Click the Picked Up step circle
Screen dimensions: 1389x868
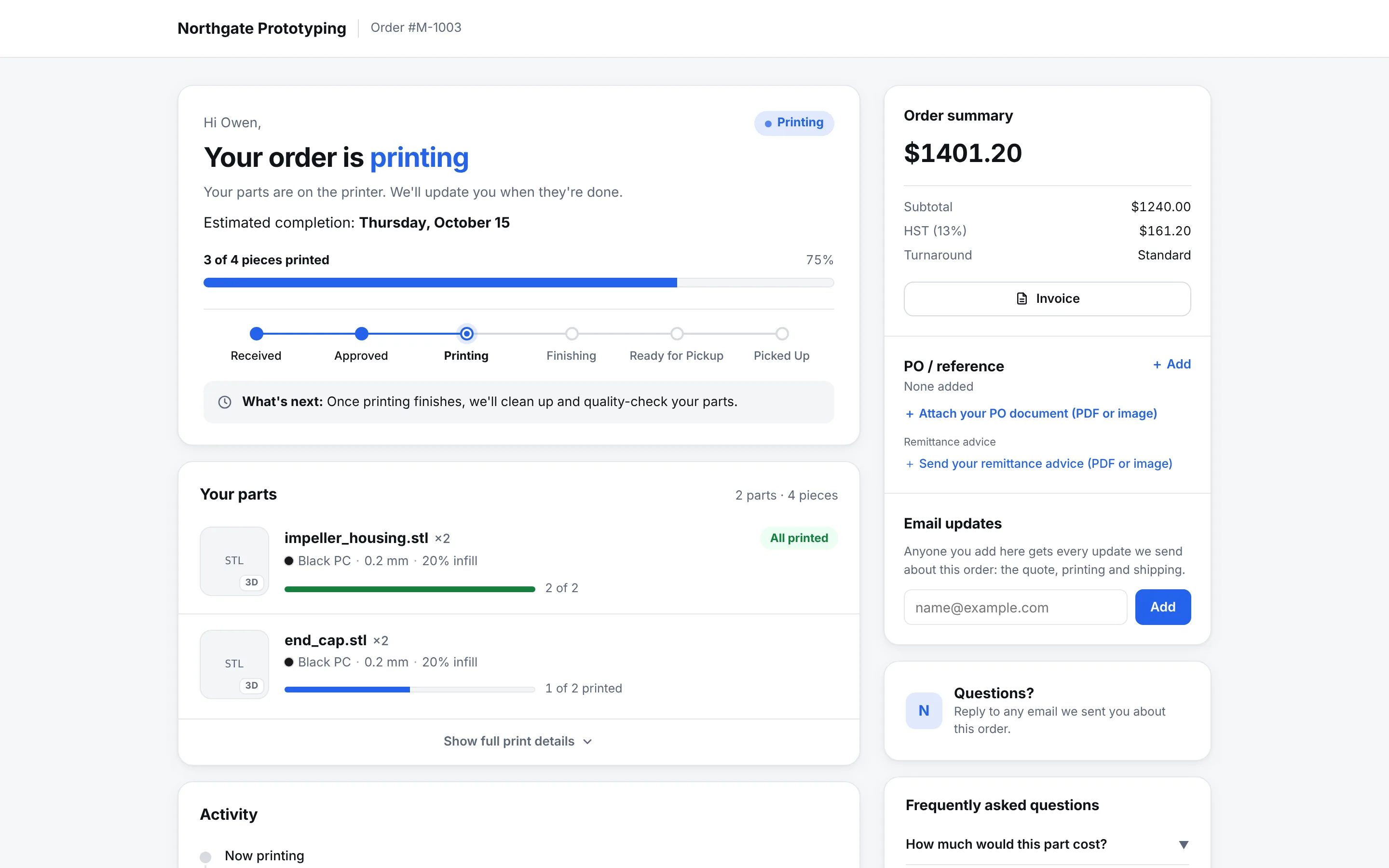click(x=782, y=334)
